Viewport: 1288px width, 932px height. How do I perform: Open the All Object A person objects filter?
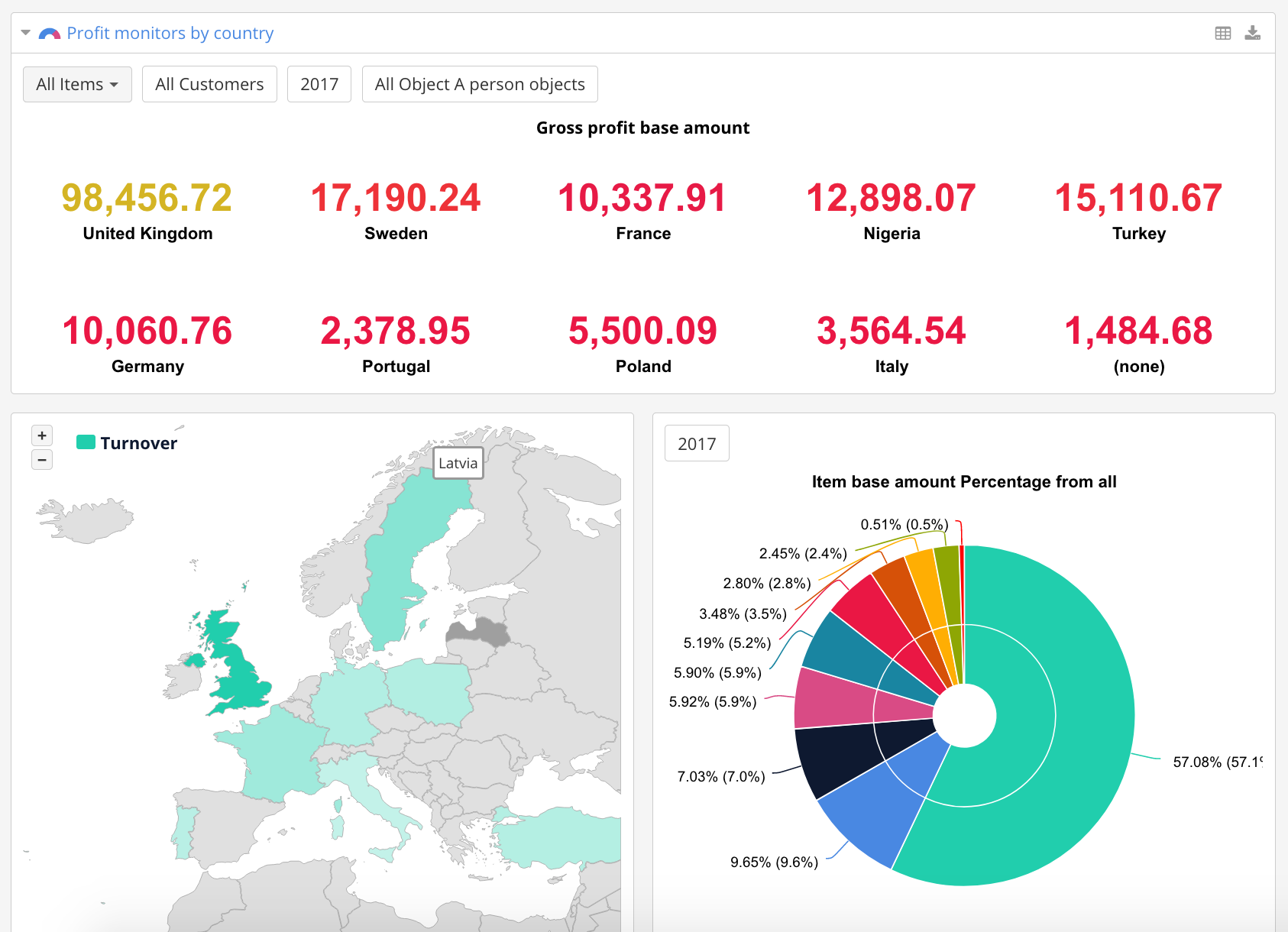tap(480, 84)
